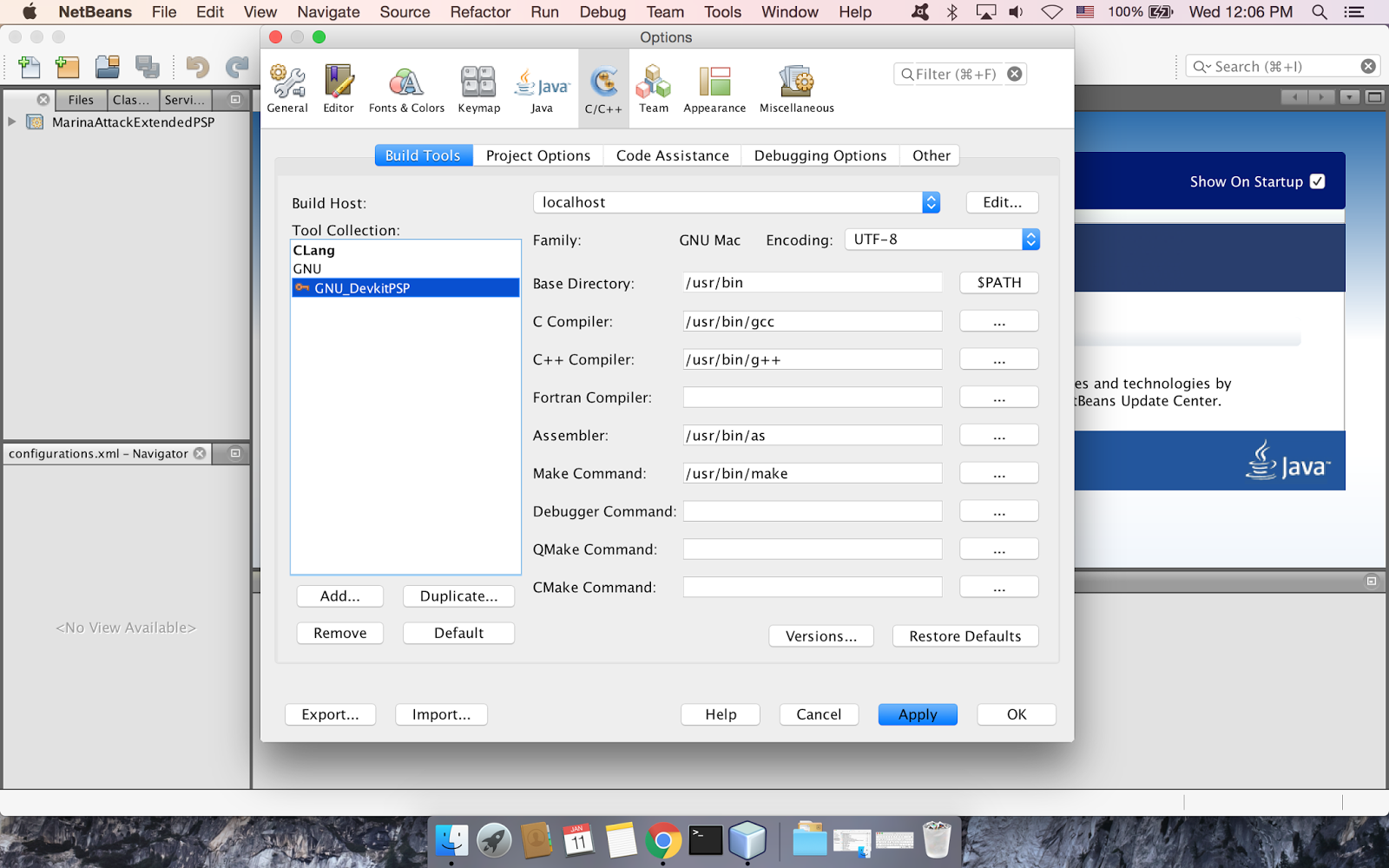Screen dimensions: 1389x868
Task: Open Terminal from the Dock
Action: point(706,840)
